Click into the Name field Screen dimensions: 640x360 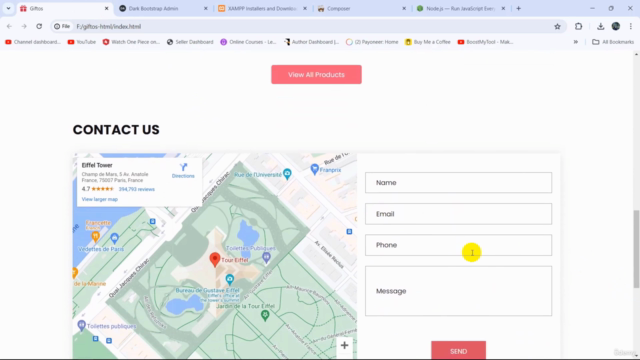coord(458,182)
